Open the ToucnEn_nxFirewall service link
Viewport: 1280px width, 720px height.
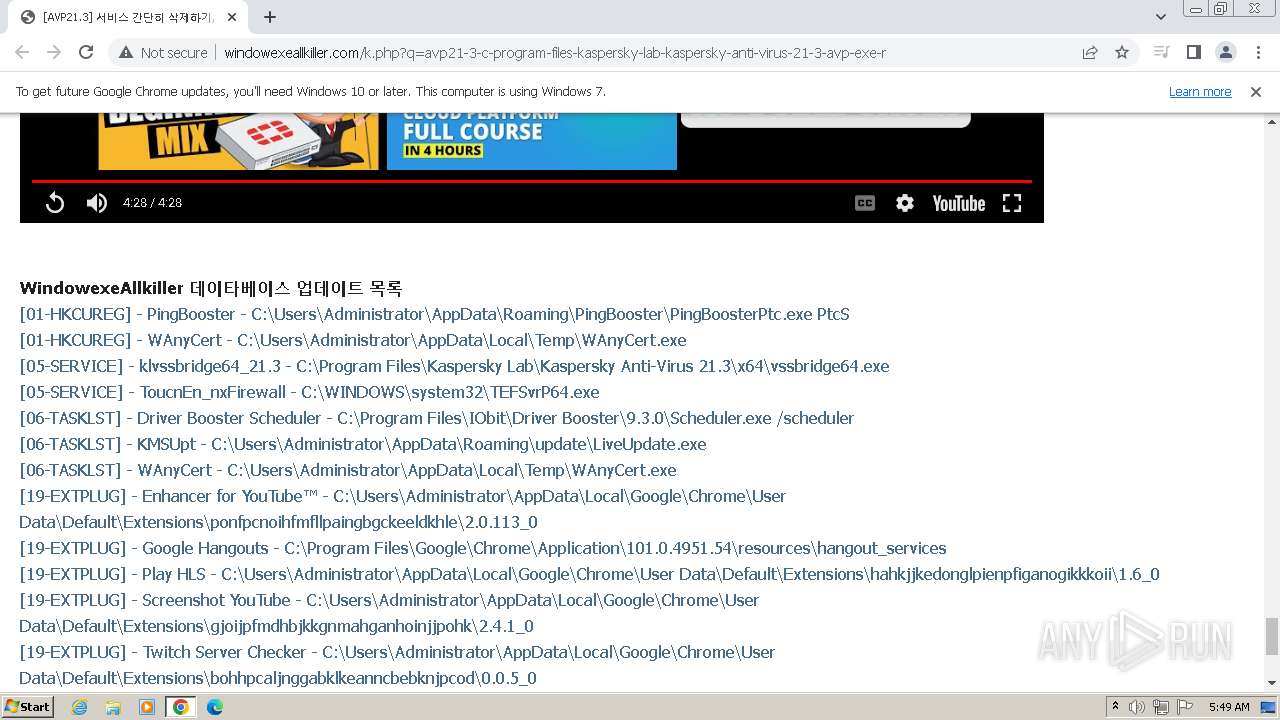click(x=309, y=392)
